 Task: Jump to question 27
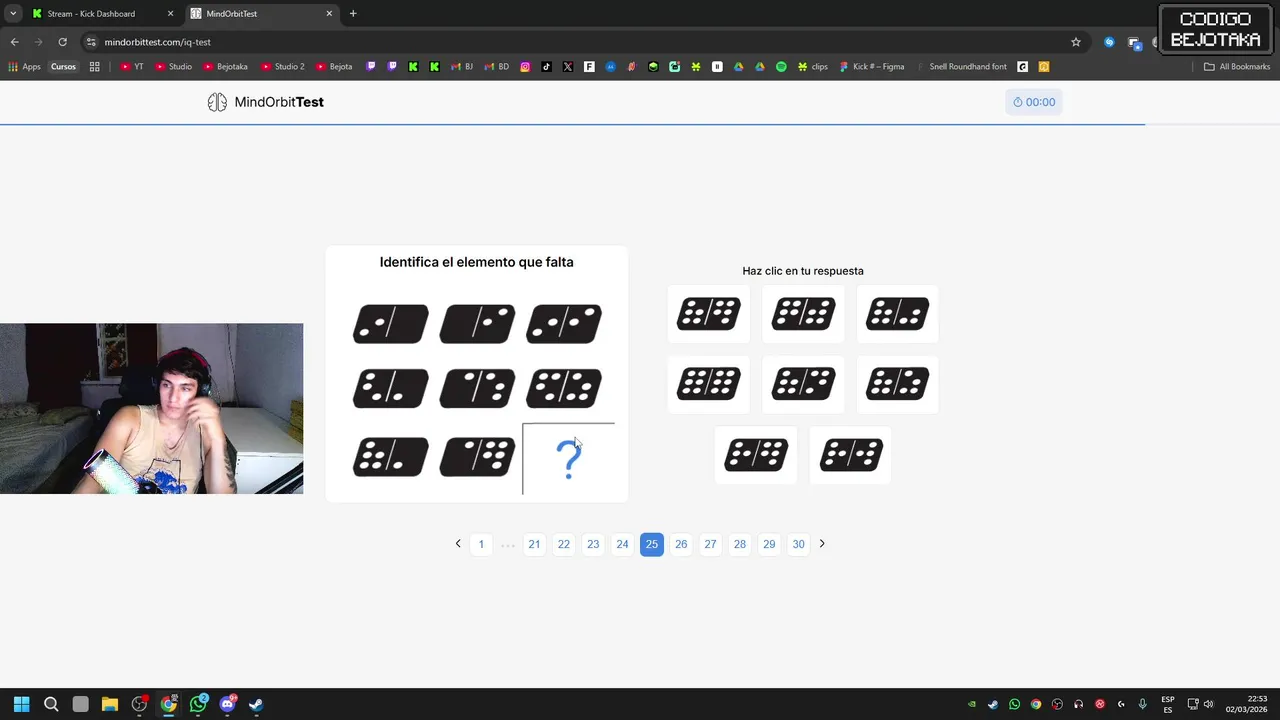pos(710,544)
